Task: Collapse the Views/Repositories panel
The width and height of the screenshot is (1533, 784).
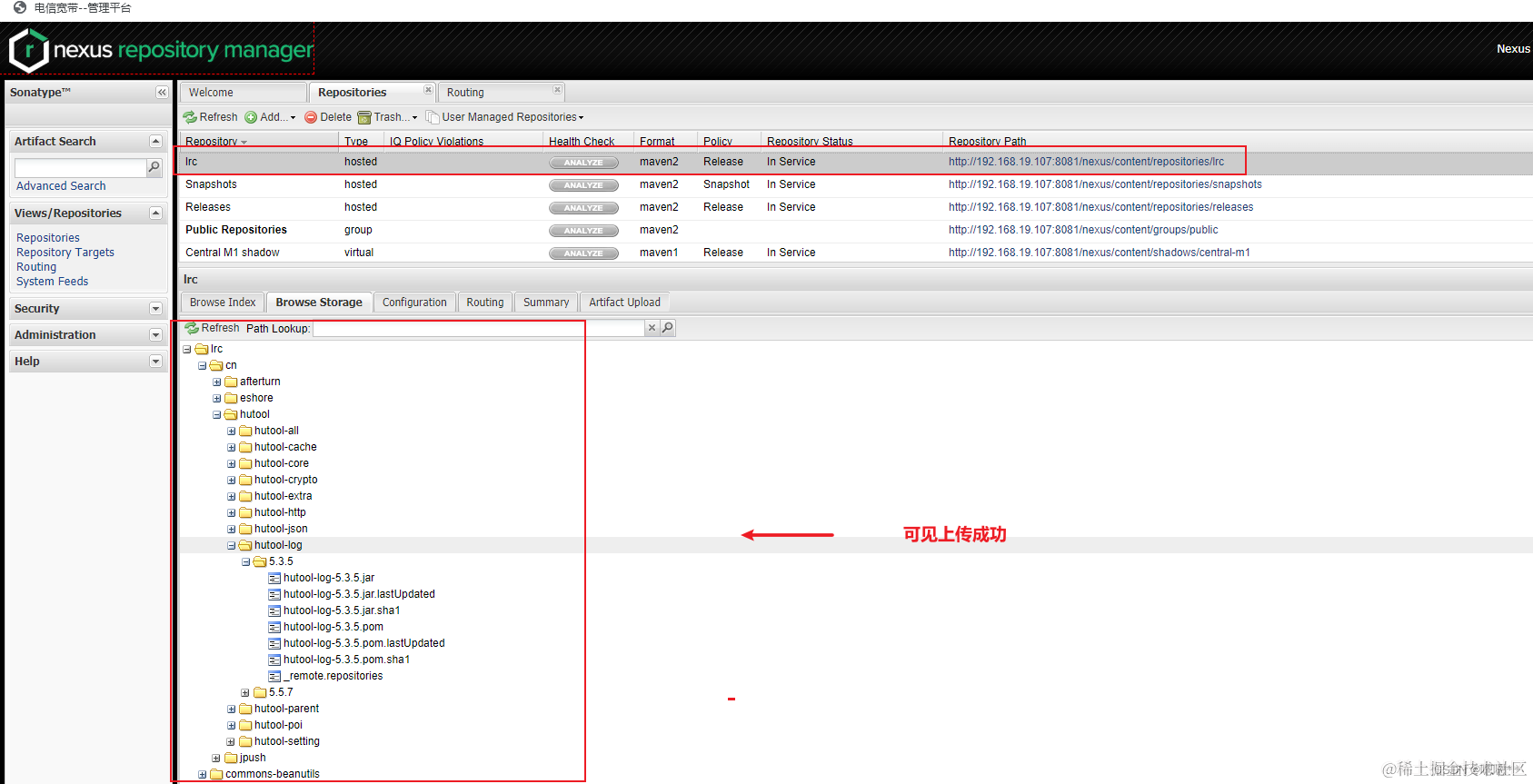Action: tap(155, 213)
